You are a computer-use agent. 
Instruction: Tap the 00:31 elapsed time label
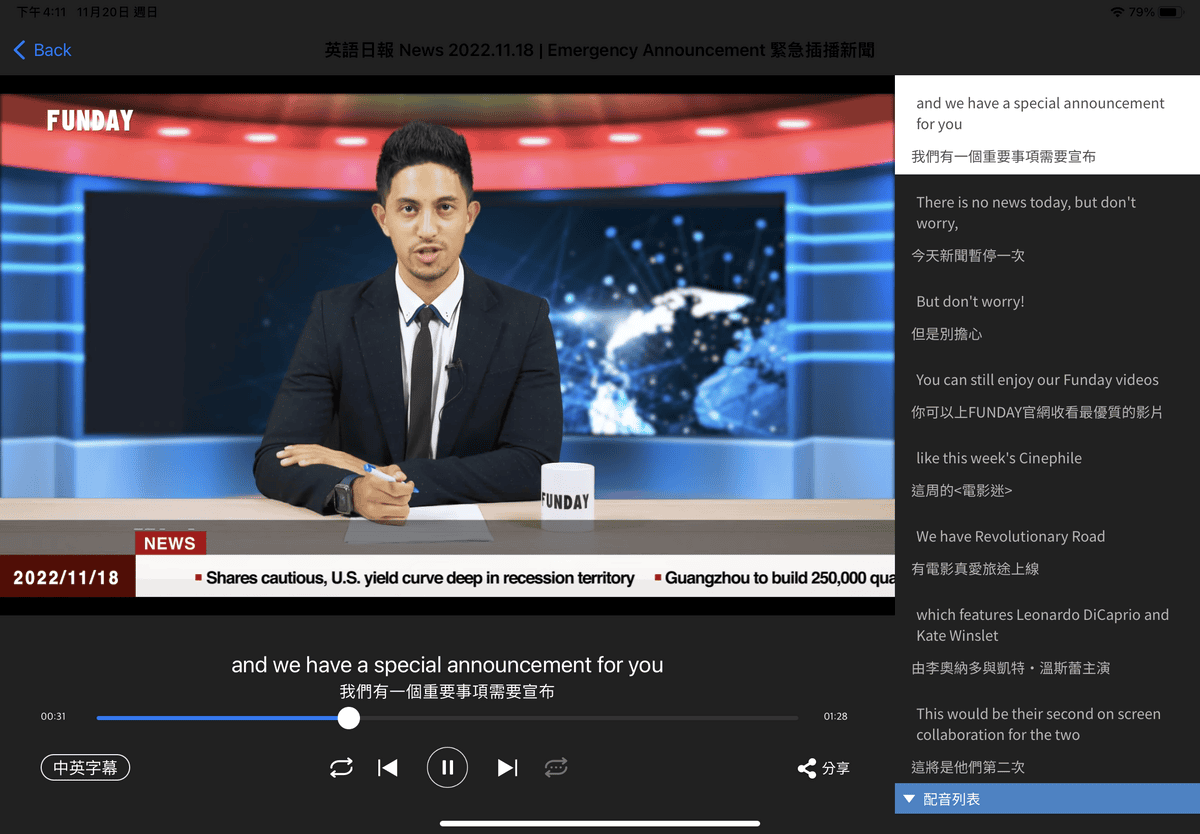[x=53, y=716]
